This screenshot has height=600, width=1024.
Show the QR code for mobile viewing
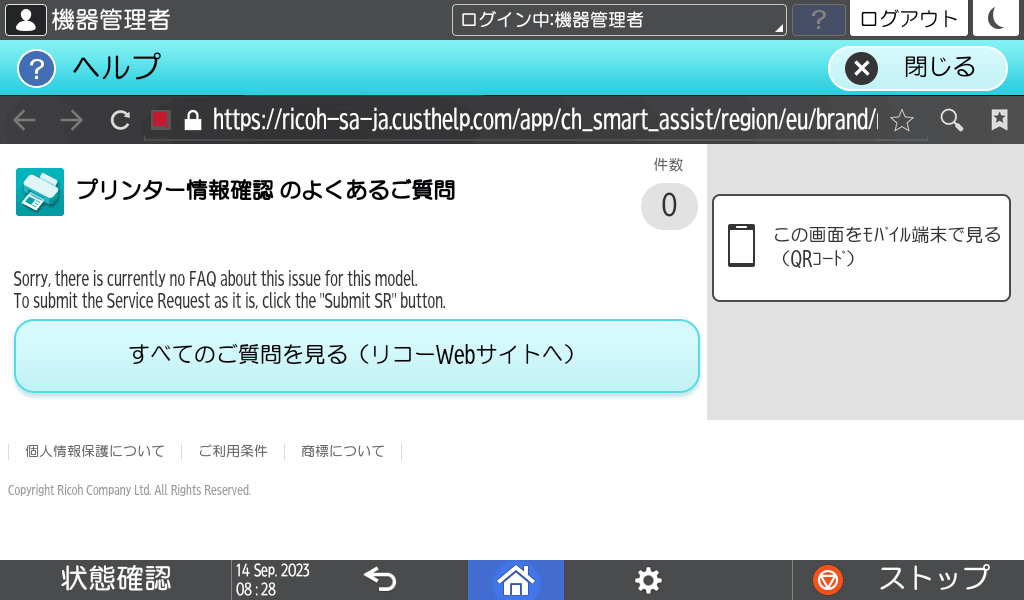coord(860,246)
